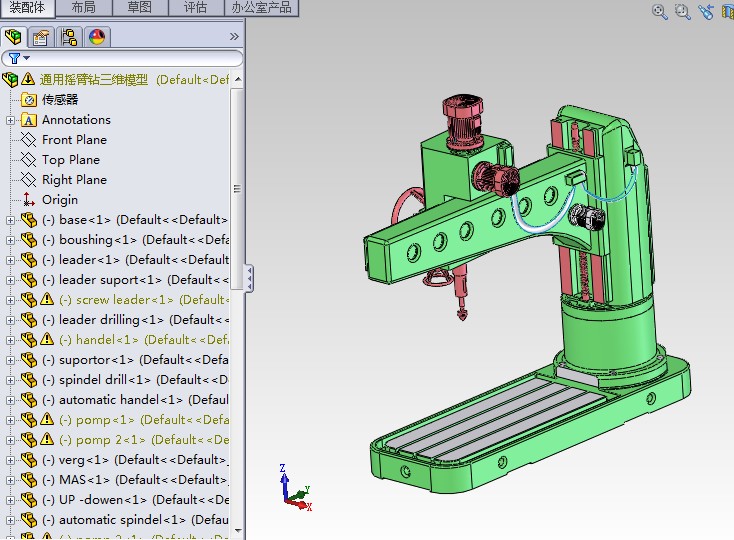
Task: Open the 评估 (Evaluate) tab
Action: [195, 8]
